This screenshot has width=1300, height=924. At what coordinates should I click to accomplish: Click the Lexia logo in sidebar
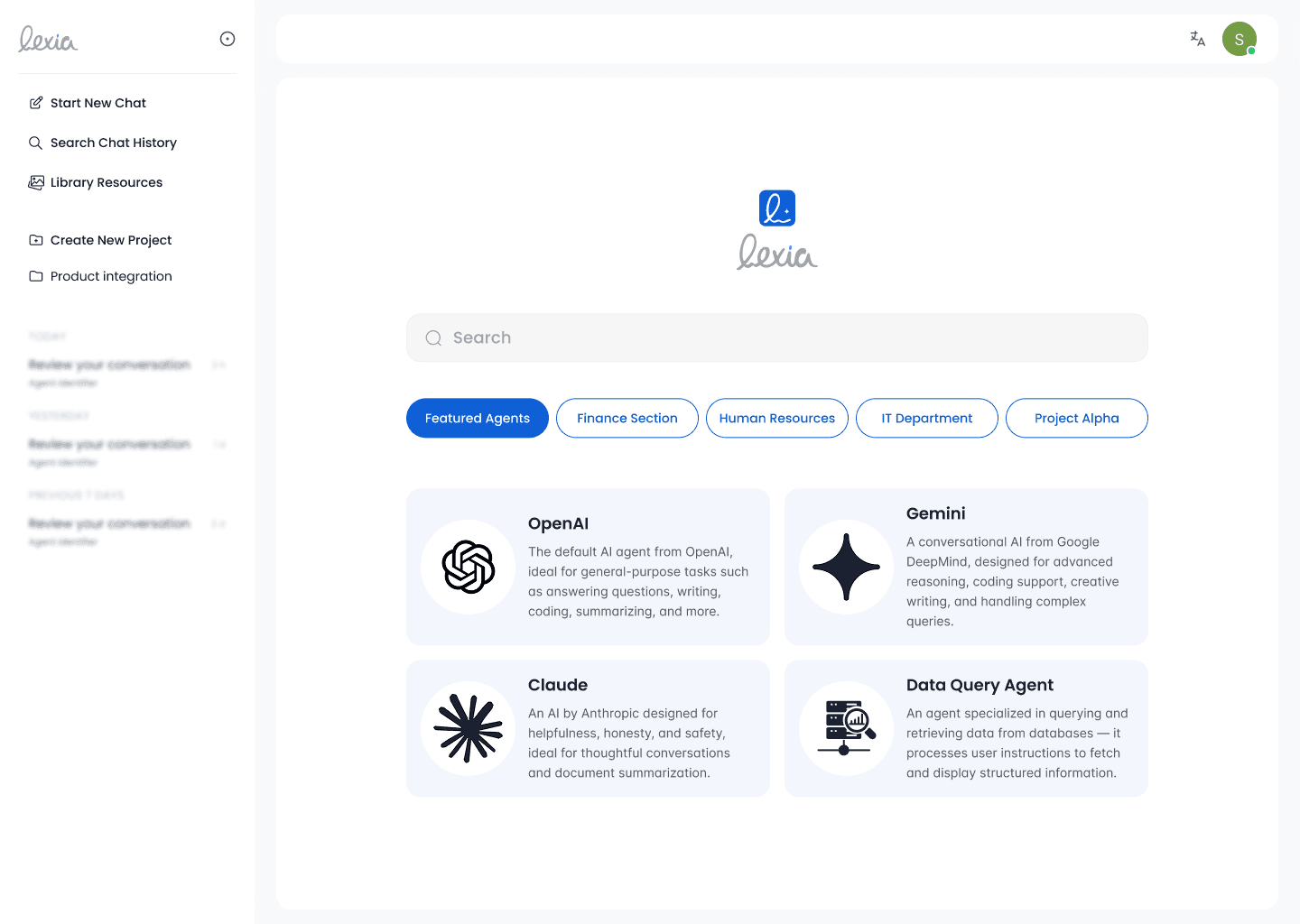(x=48, y=39)
